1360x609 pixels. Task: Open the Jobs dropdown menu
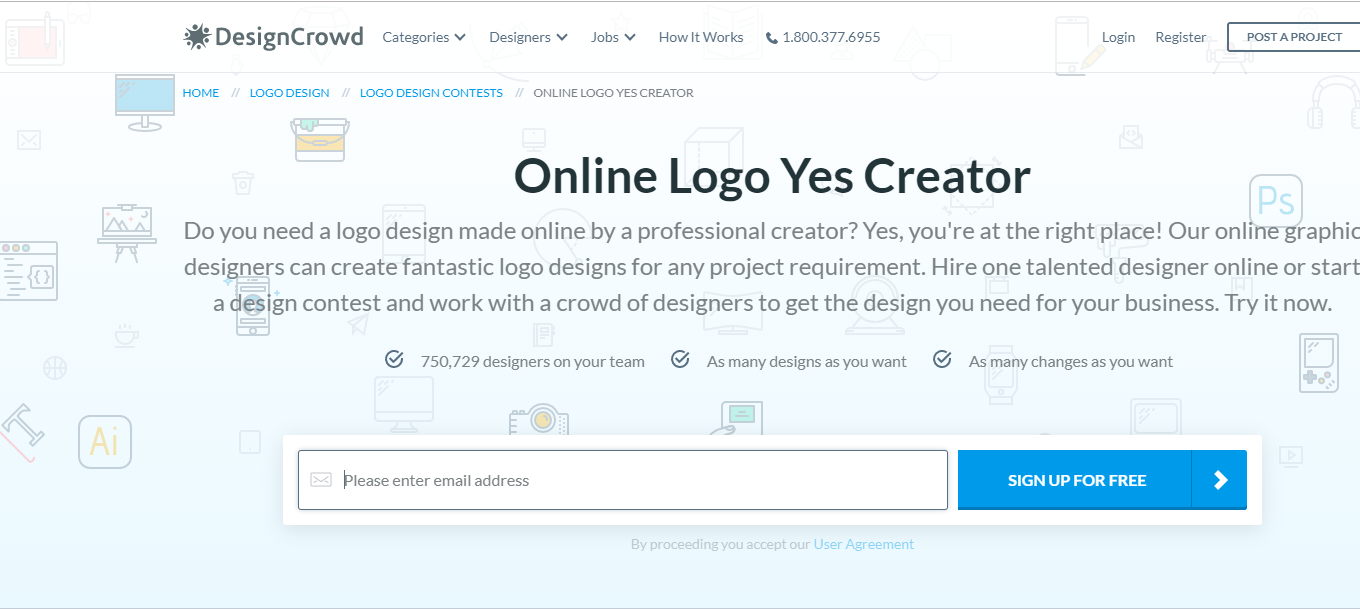tap(613, 37)
